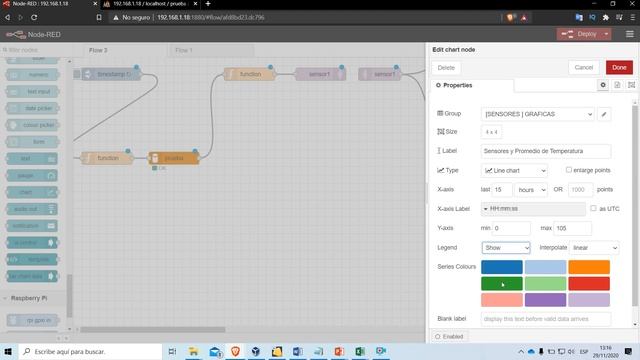Open the Word taskbar icon
The image size is (640, 360).
click(x=298, y=351)
